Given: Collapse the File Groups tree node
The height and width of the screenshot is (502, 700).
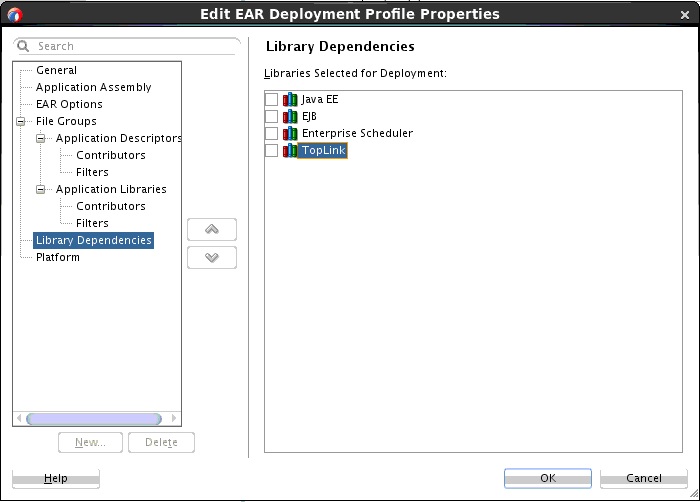Looking at the screenshot, I should pos(21,121).
